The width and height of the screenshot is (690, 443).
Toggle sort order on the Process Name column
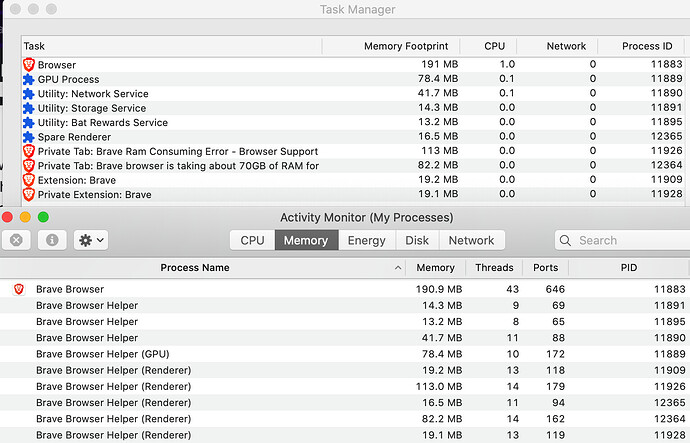click(195, 267)
